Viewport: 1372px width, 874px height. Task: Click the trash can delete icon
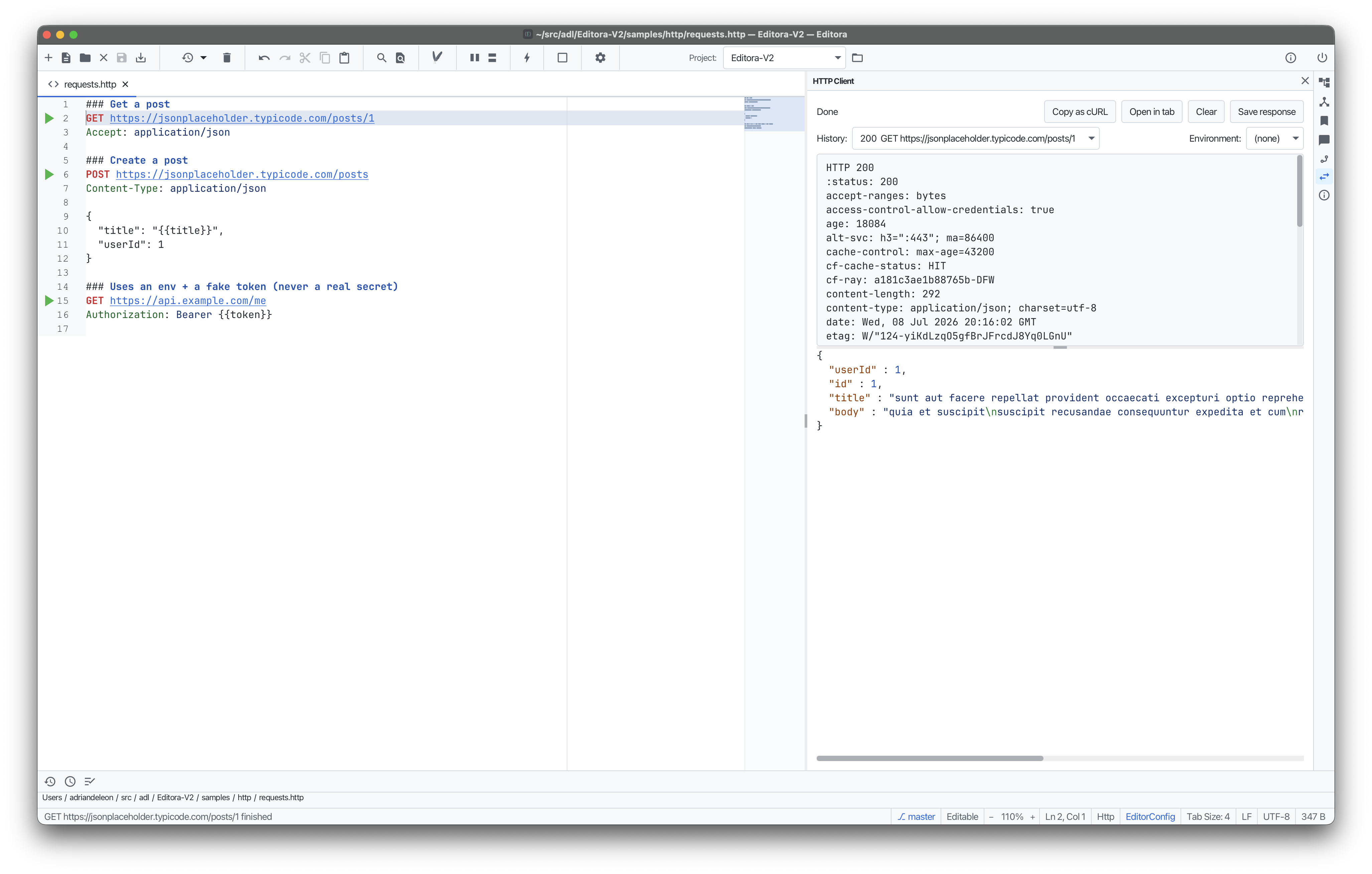click(227, 57)
